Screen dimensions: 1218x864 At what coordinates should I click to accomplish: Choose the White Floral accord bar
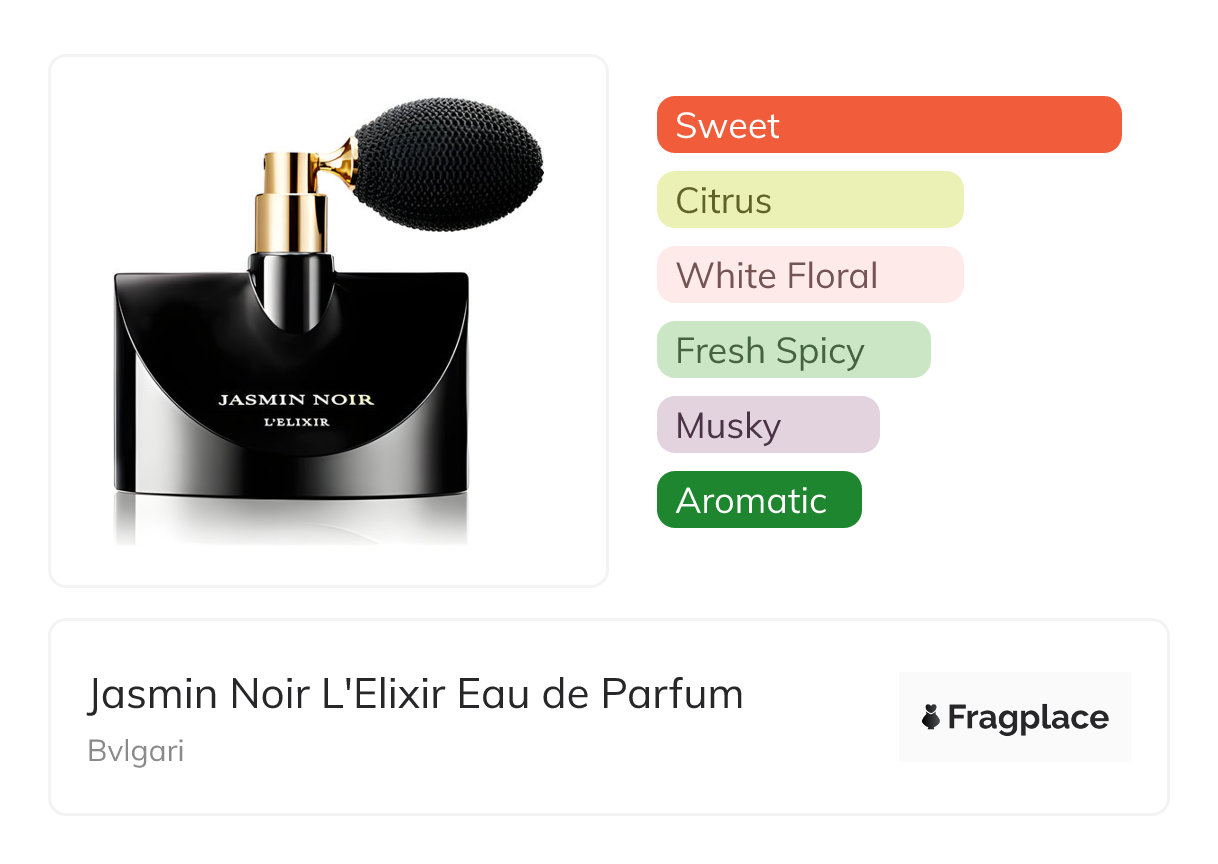point(810,275)
